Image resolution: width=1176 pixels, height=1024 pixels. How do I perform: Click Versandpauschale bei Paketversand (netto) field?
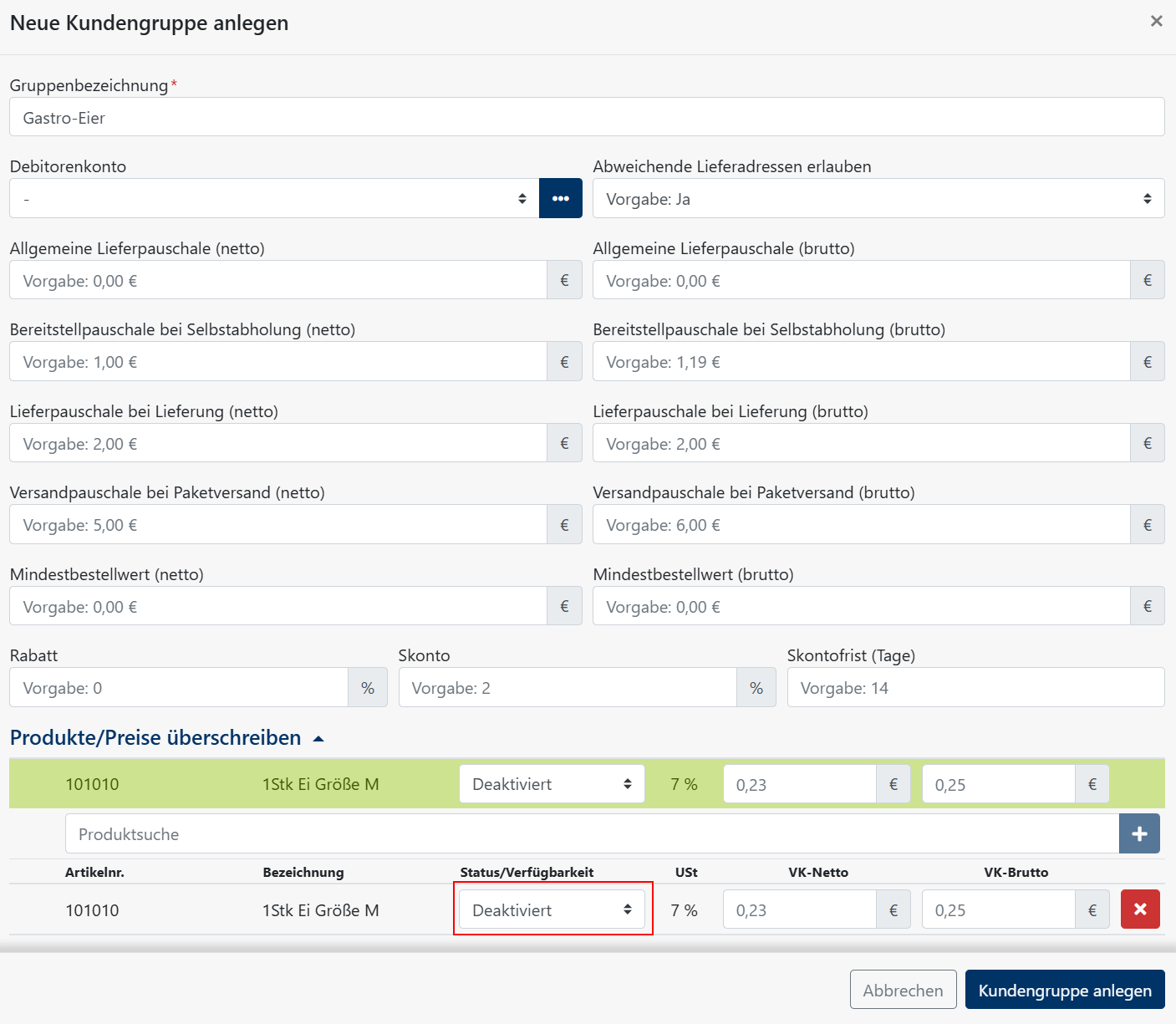point(278,525)
